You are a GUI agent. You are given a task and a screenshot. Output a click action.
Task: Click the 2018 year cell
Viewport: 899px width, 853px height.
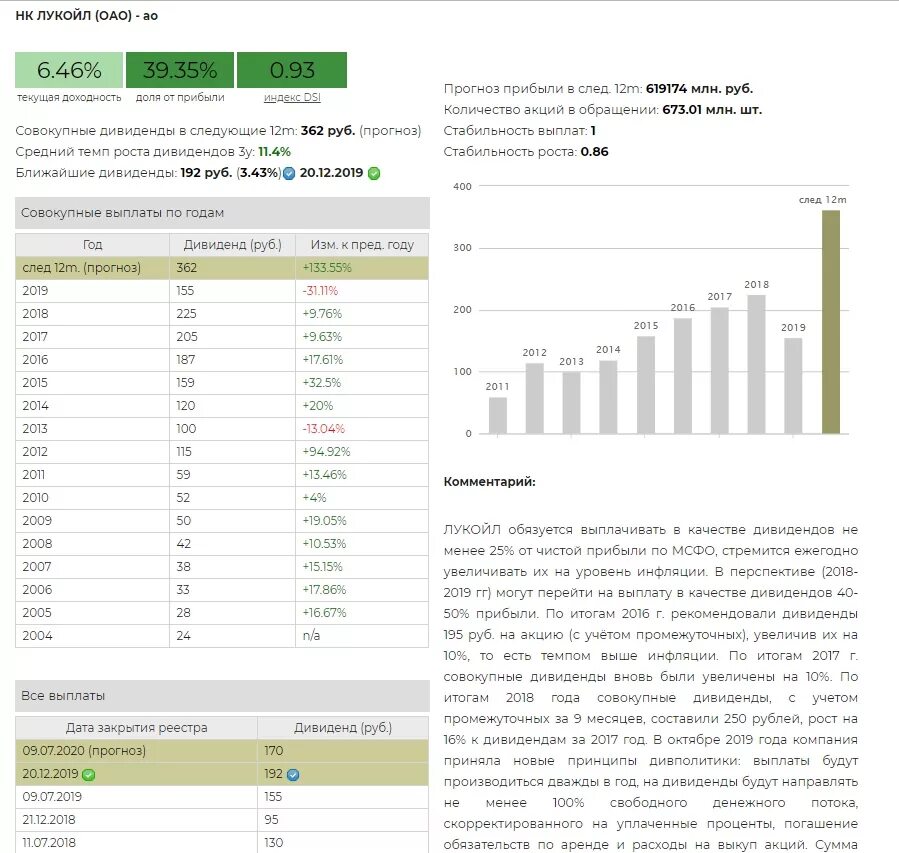pyautogui.click(x=92, y=314)
